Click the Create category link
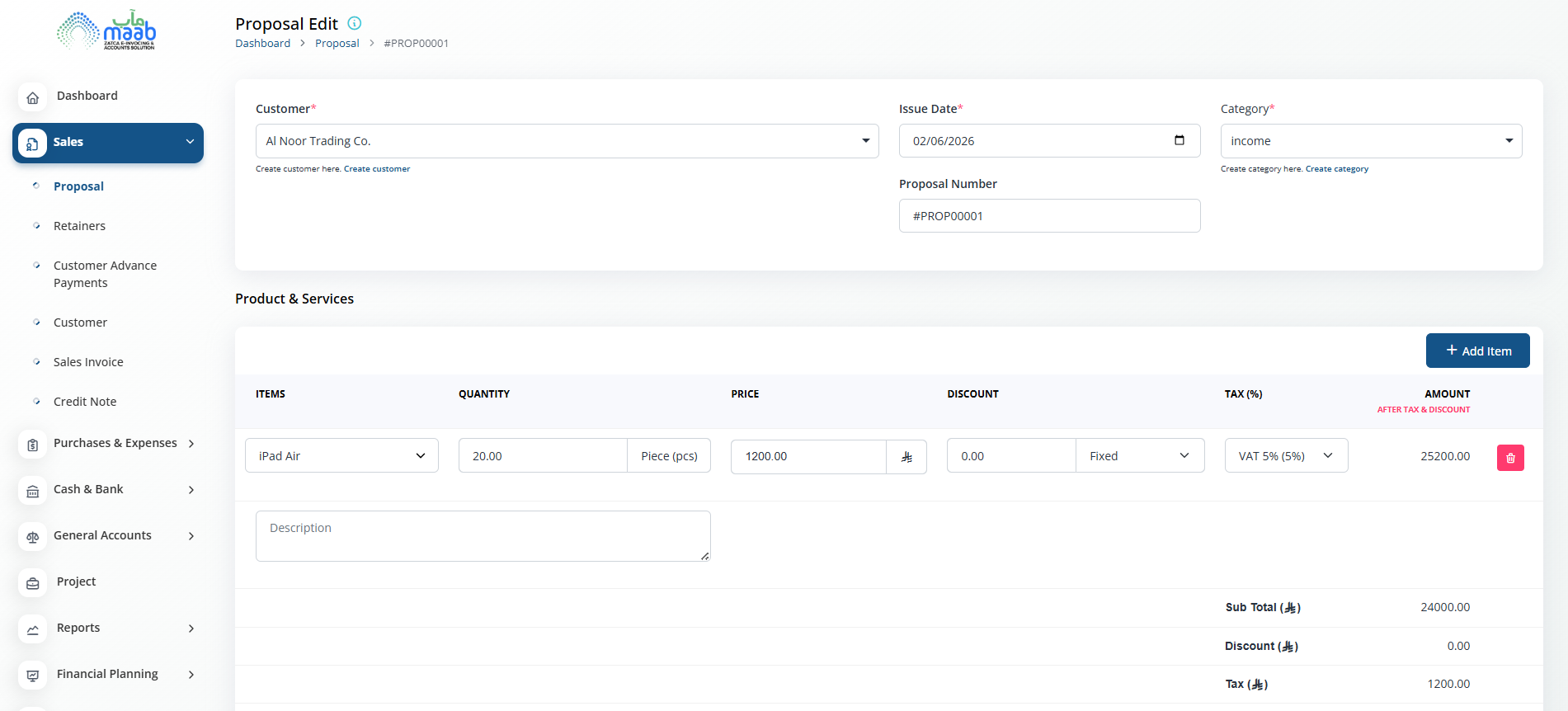Image resolution: width=1568 pixels, height=711 pixels. [1336, 169]
